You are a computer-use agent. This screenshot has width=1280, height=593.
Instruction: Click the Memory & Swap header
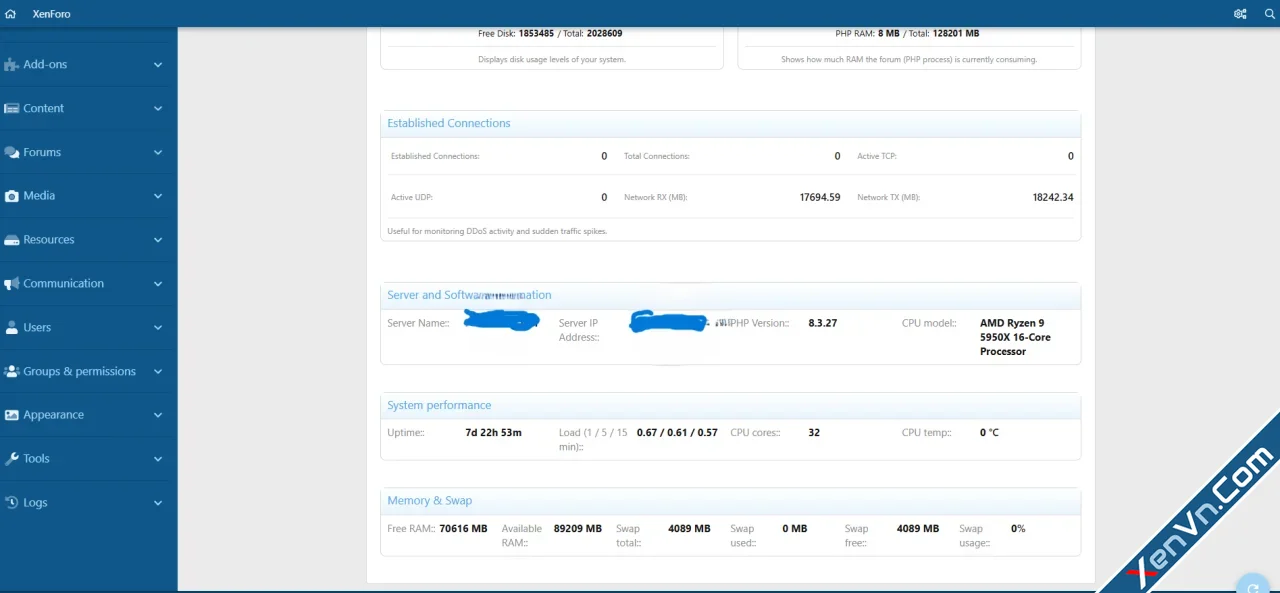click(x=430, y=500)
